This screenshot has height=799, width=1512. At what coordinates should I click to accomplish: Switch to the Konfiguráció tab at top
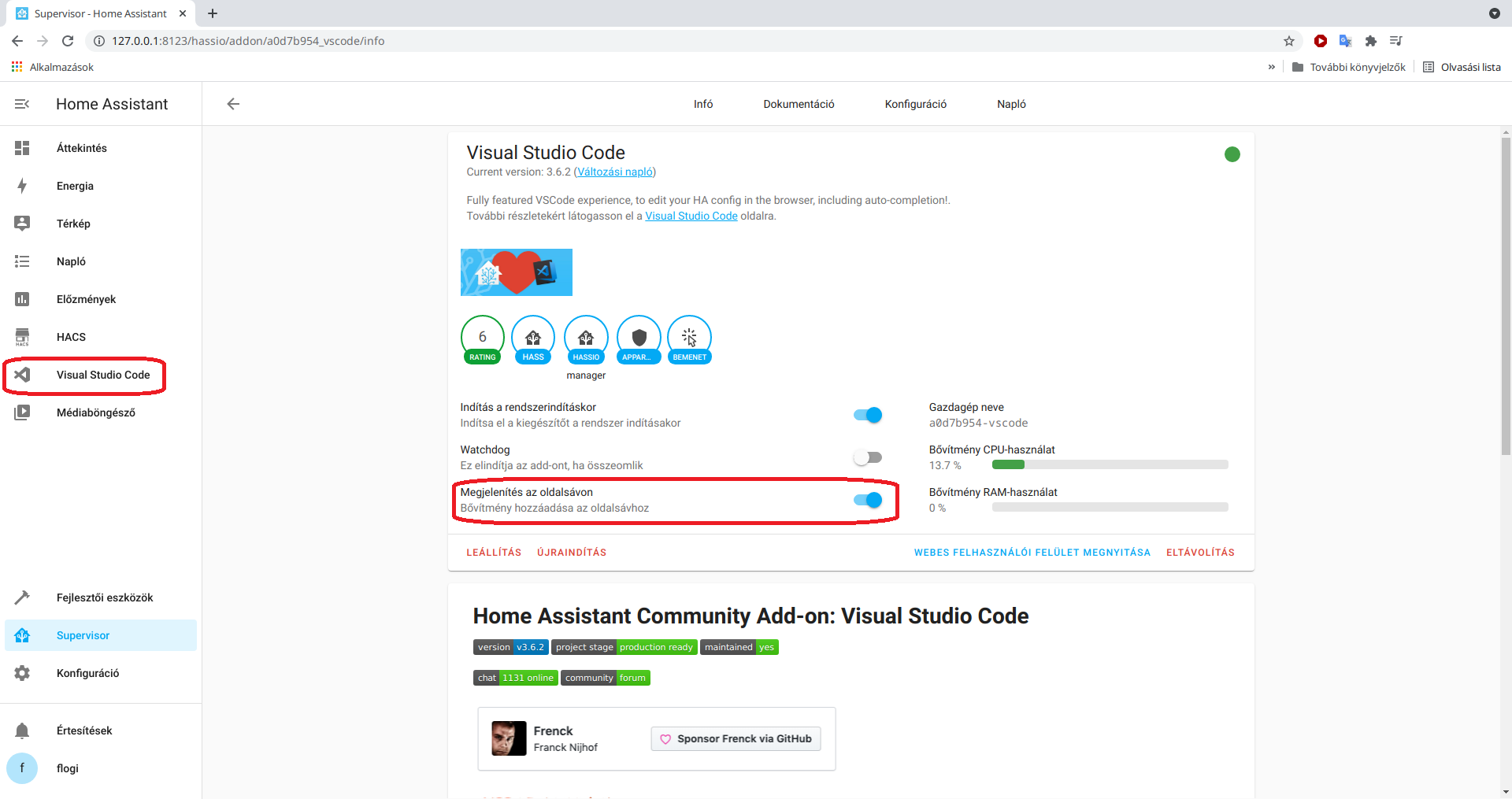[x=916, y=104]
